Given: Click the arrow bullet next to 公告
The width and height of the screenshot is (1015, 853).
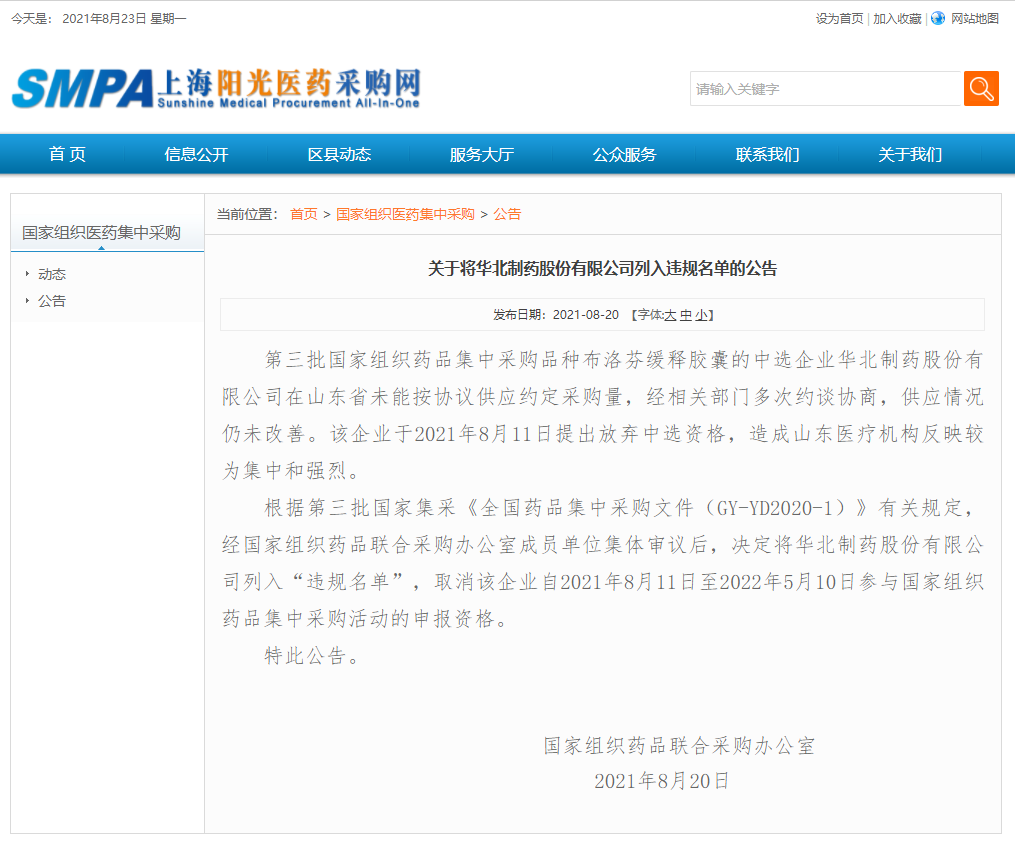Looking at the screenshot, I should click(x=27, y=300).
